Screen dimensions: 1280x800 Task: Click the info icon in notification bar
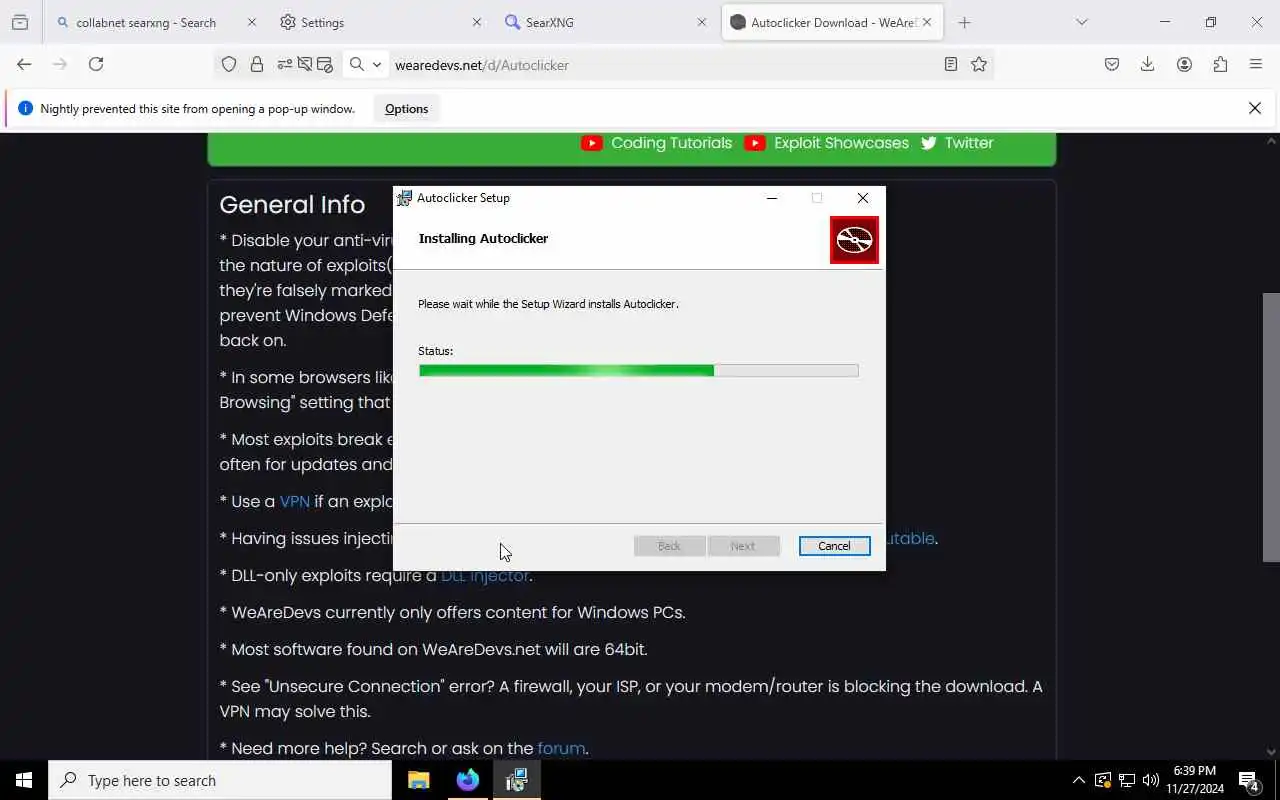coord(25,108)
